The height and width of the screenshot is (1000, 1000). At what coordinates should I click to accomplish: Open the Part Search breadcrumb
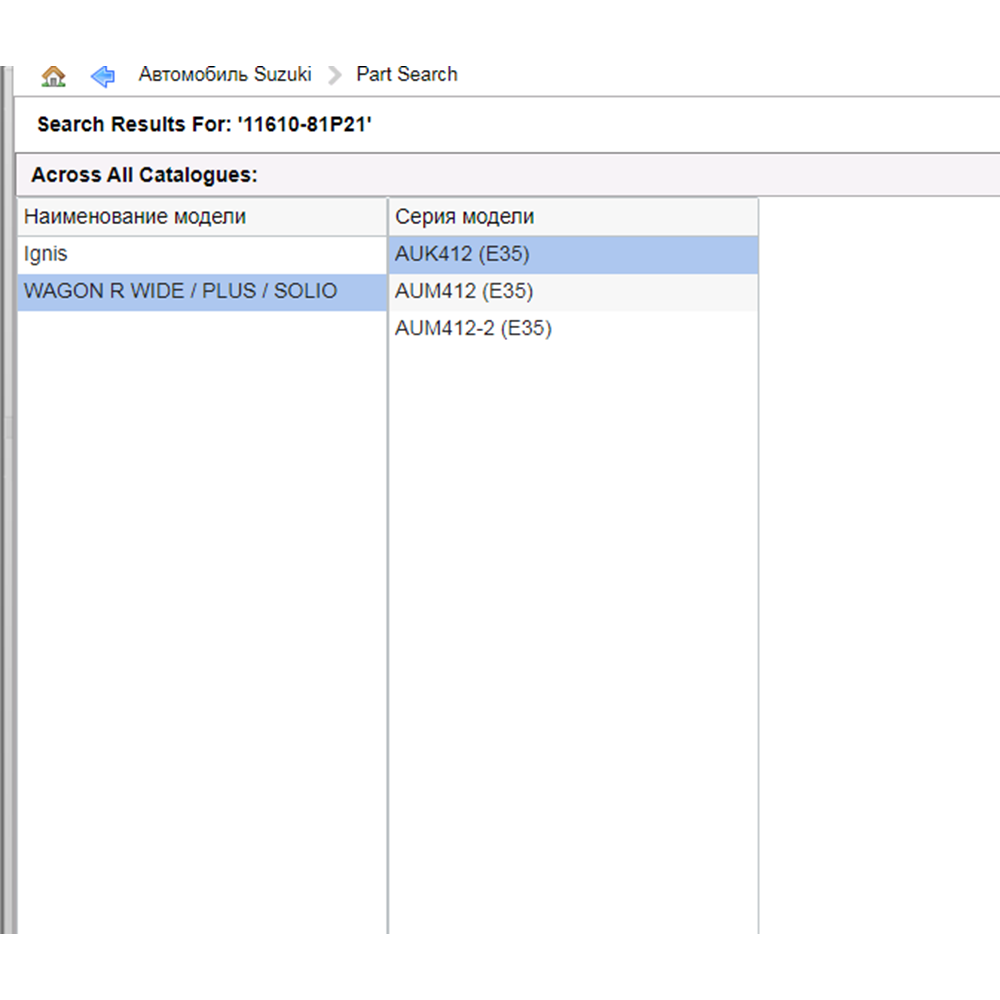click(407, 75)
